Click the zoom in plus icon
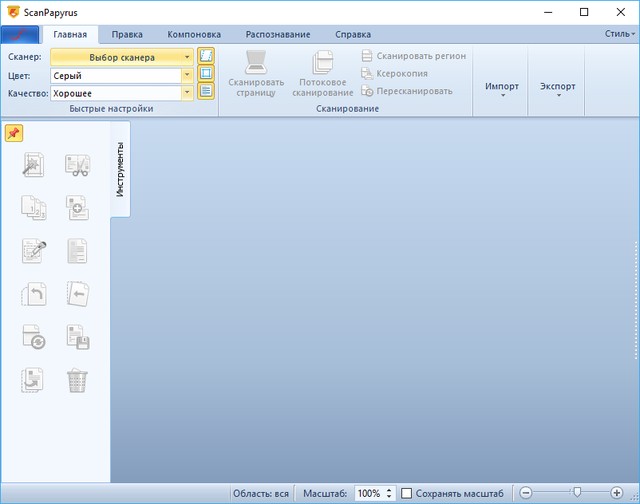The height and width of the screenshot is (504, 640). pos(616,493)
